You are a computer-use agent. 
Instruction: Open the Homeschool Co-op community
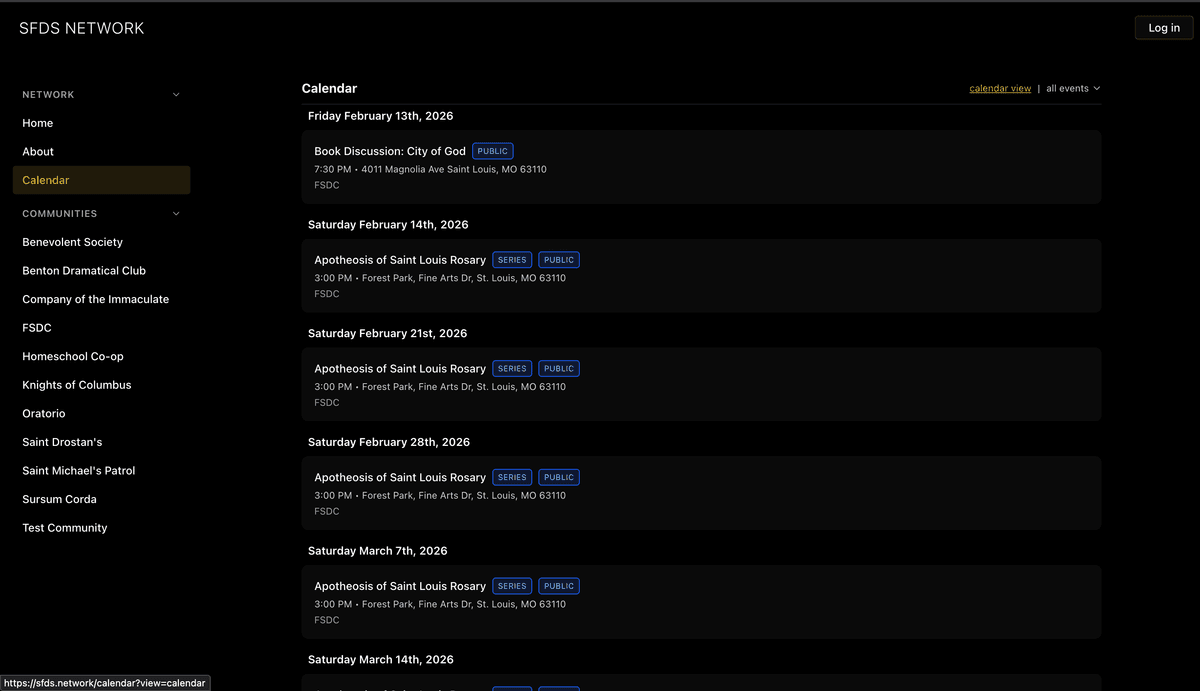point(73,356)
